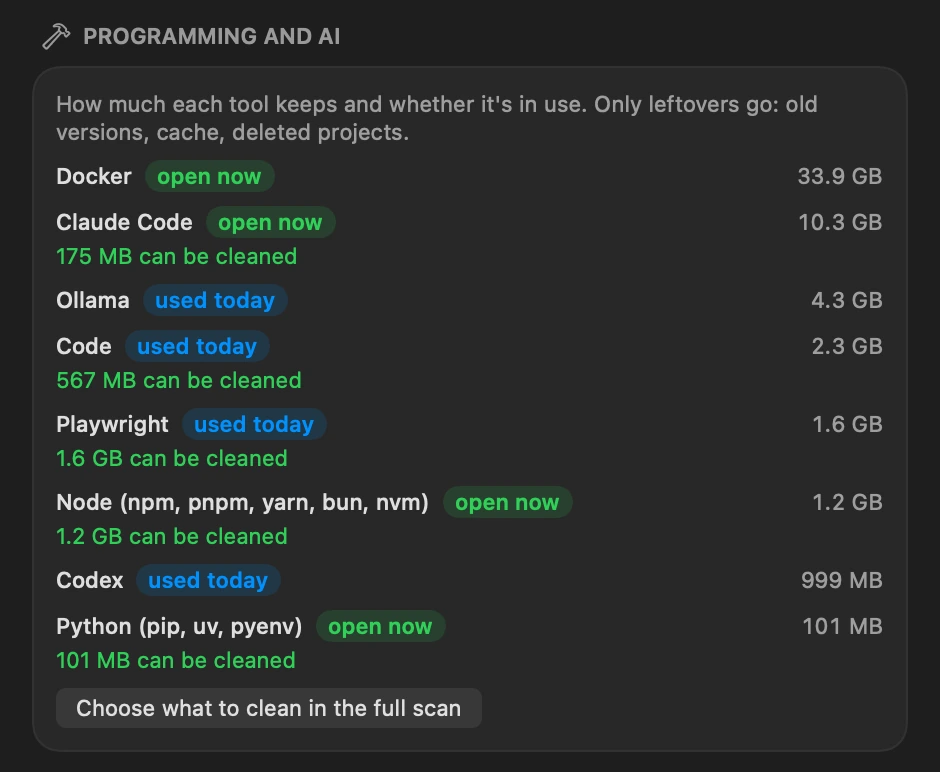The image size is (940, 772).
Task: Click '1.2 GB can be cleaned' text
Action: click(x=171, y=536)
